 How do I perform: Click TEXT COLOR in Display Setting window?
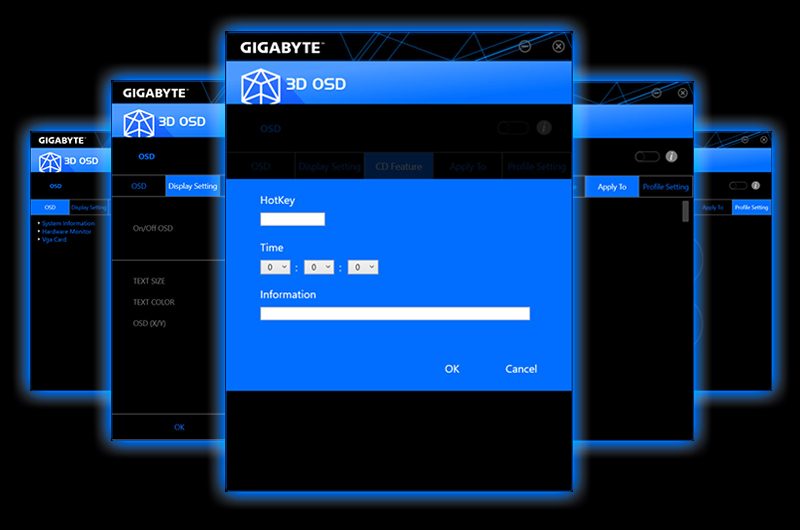click(x=154, y=302)
